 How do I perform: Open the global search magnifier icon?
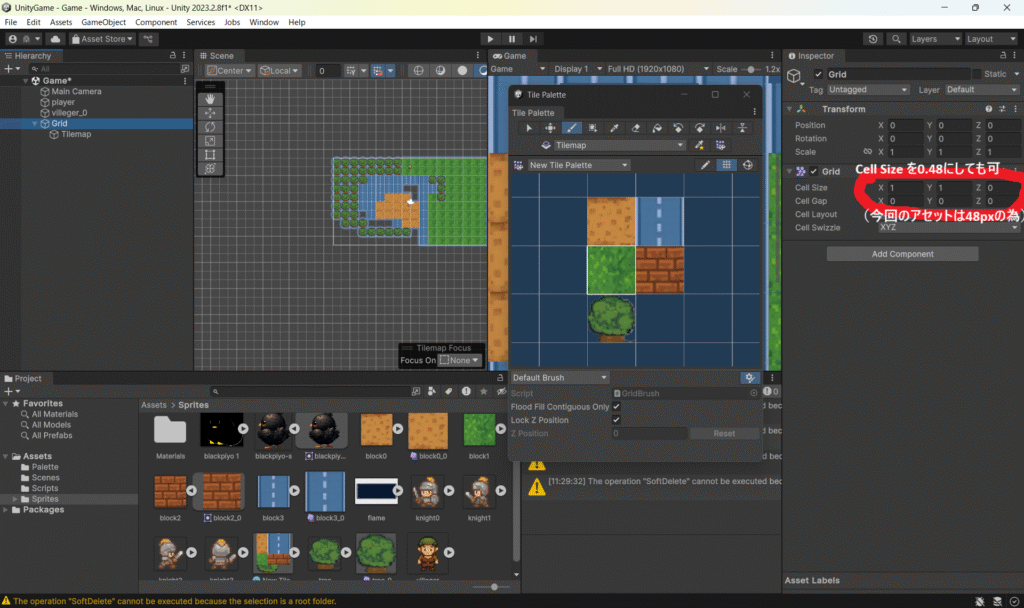896,39
